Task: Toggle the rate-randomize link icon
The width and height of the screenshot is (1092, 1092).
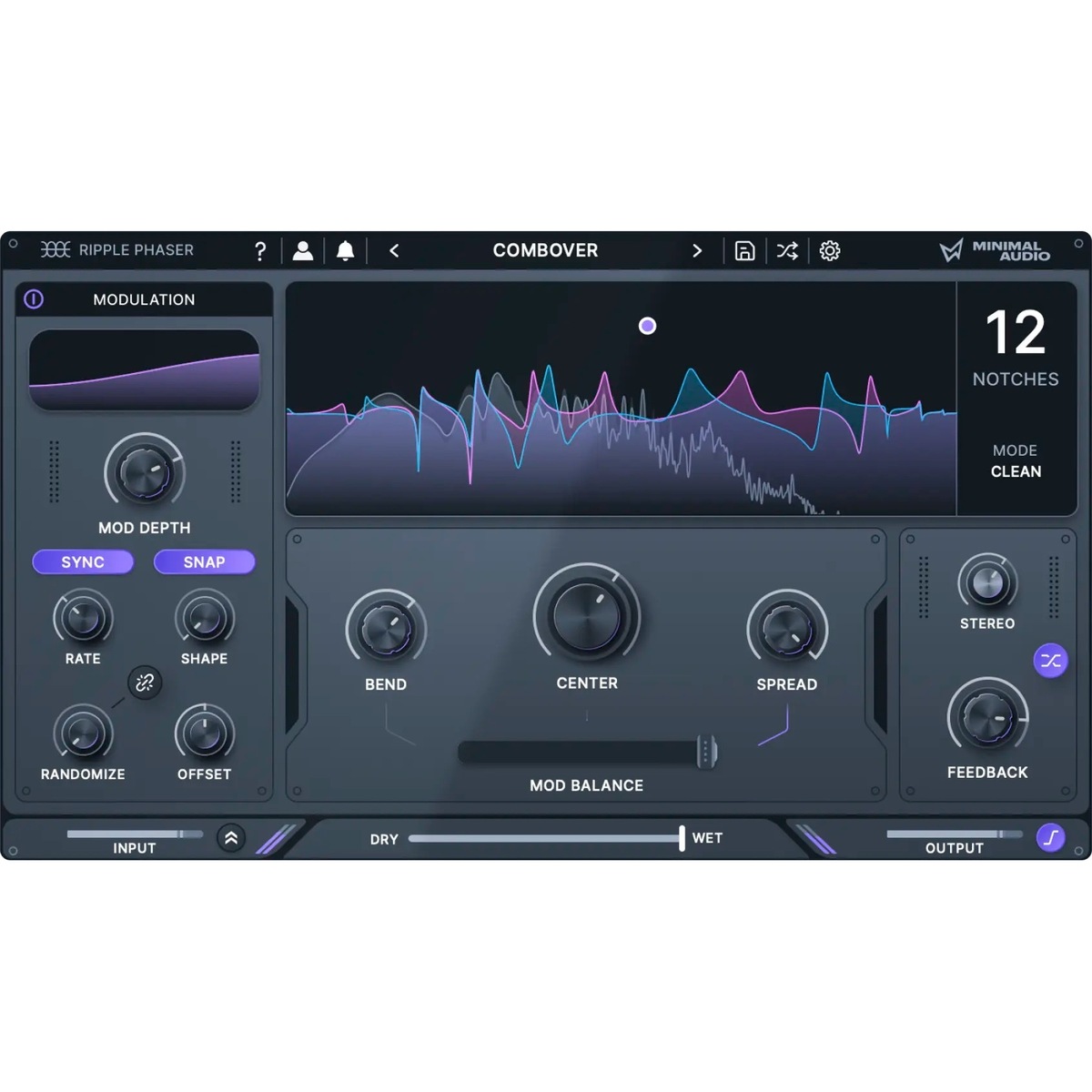Action: click(x=144, y=682)
